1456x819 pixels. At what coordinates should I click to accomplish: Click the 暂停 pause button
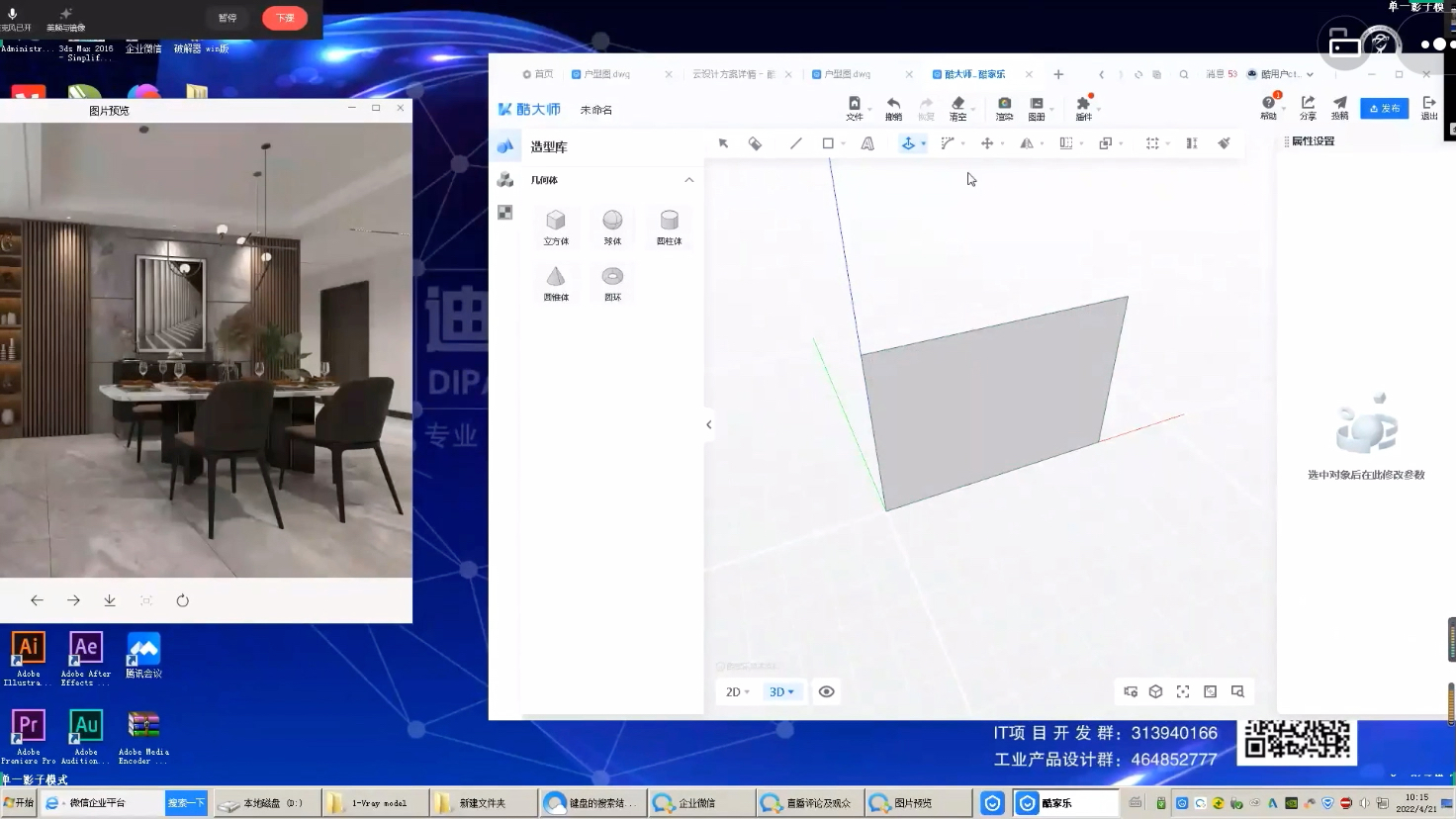point(227,18)
